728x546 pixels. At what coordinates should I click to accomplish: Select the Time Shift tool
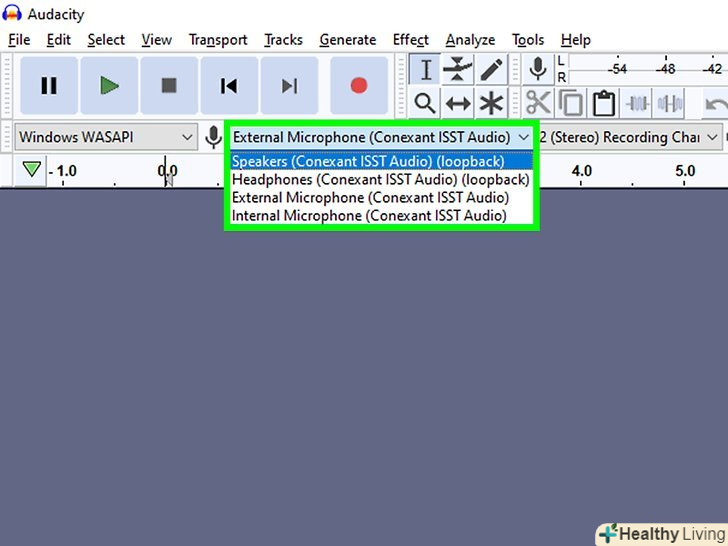click(458, 103)
